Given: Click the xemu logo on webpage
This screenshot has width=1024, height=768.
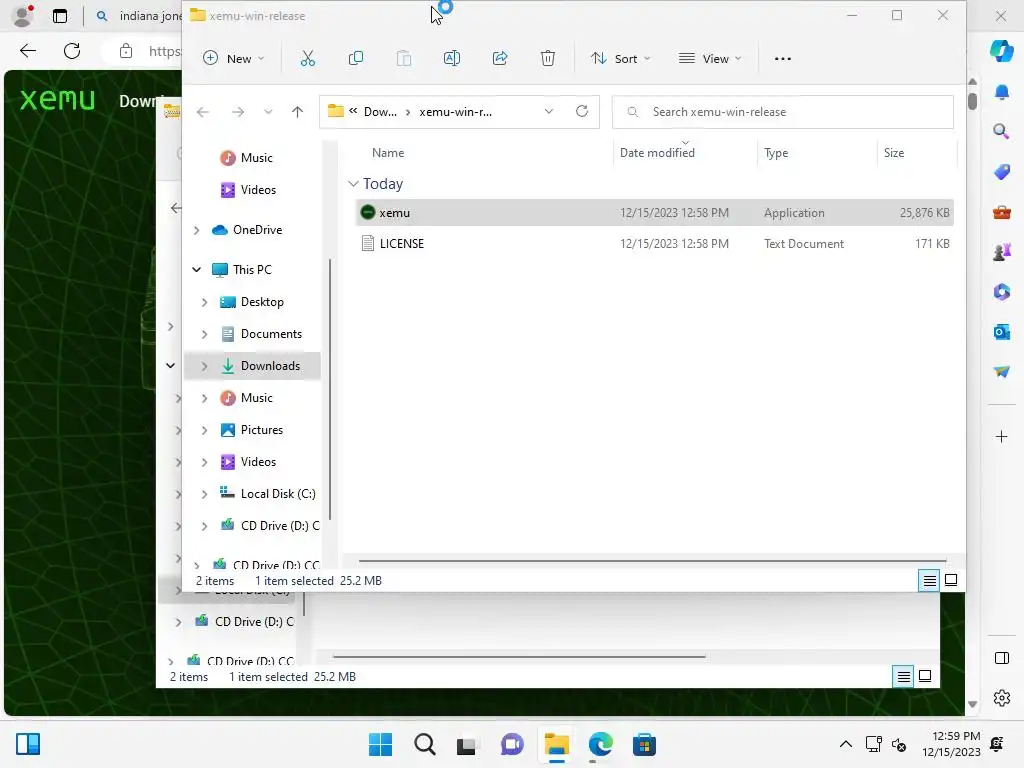Looking at the screenshot, I should tap(57, 100).
